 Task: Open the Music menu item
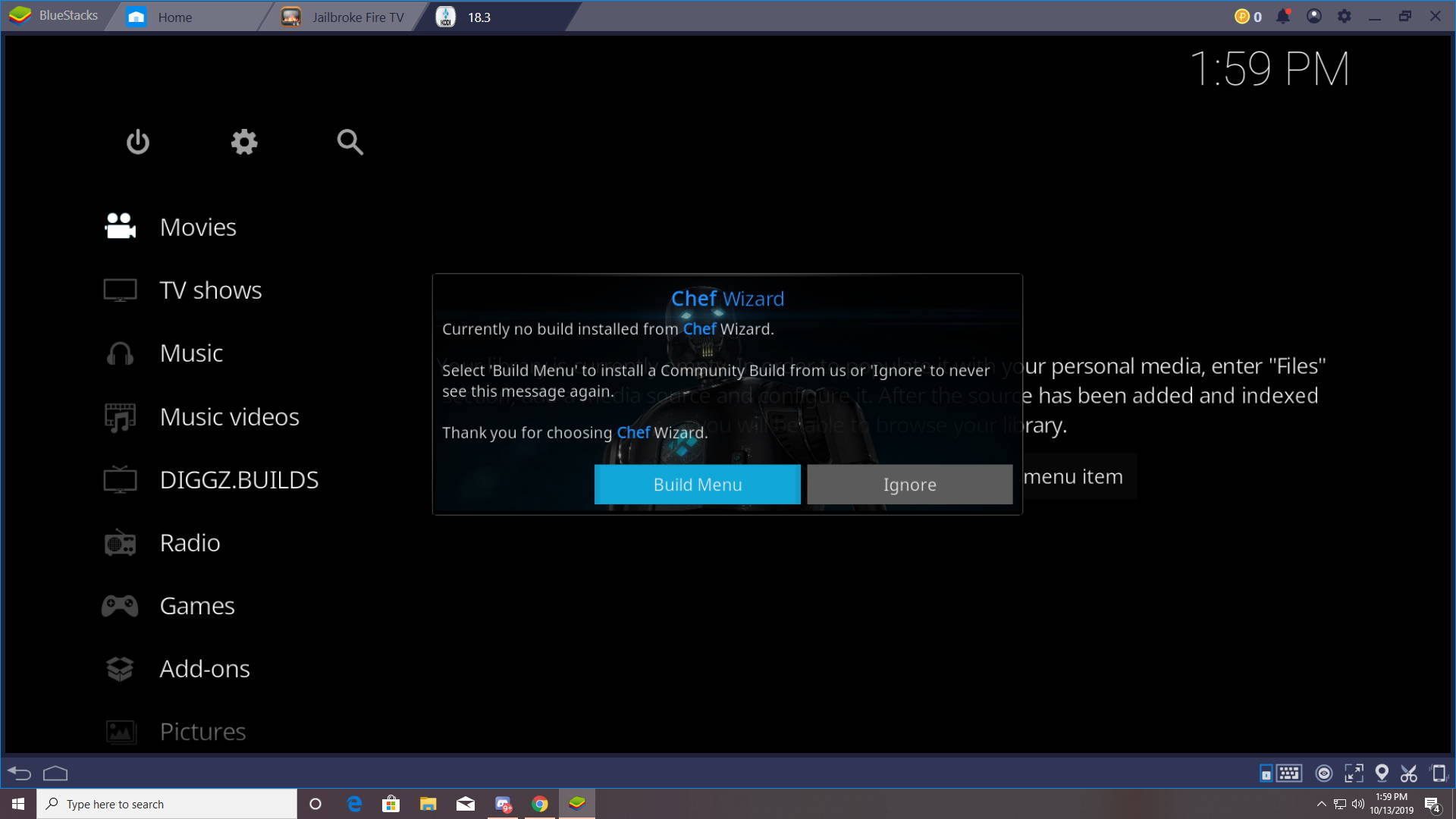[x=191, y=353]
